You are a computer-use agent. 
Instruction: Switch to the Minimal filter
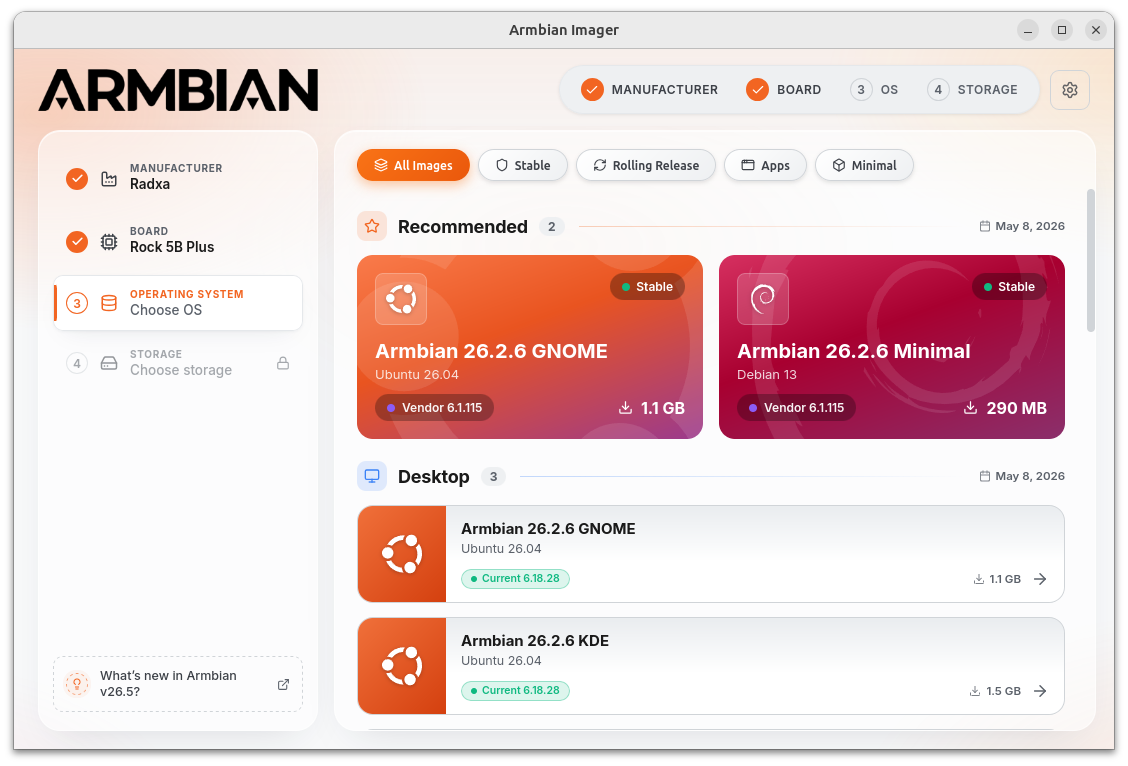(x=864, y=165)
